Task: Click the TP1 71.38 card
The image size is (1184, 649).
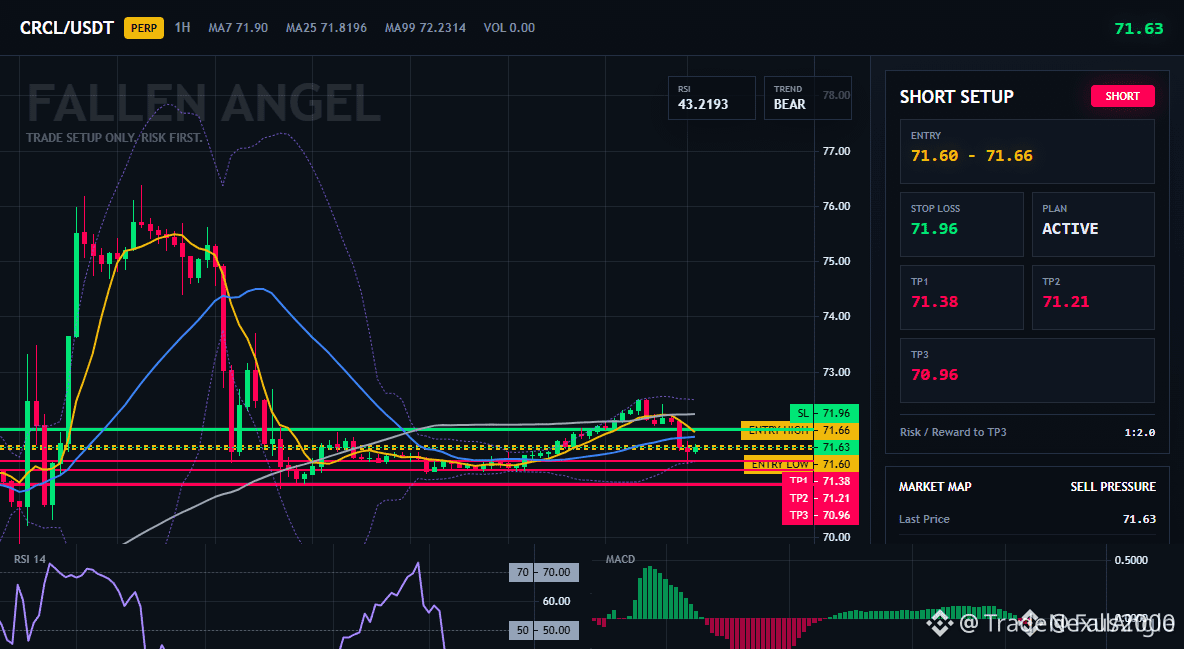Action: pos(961,297)
